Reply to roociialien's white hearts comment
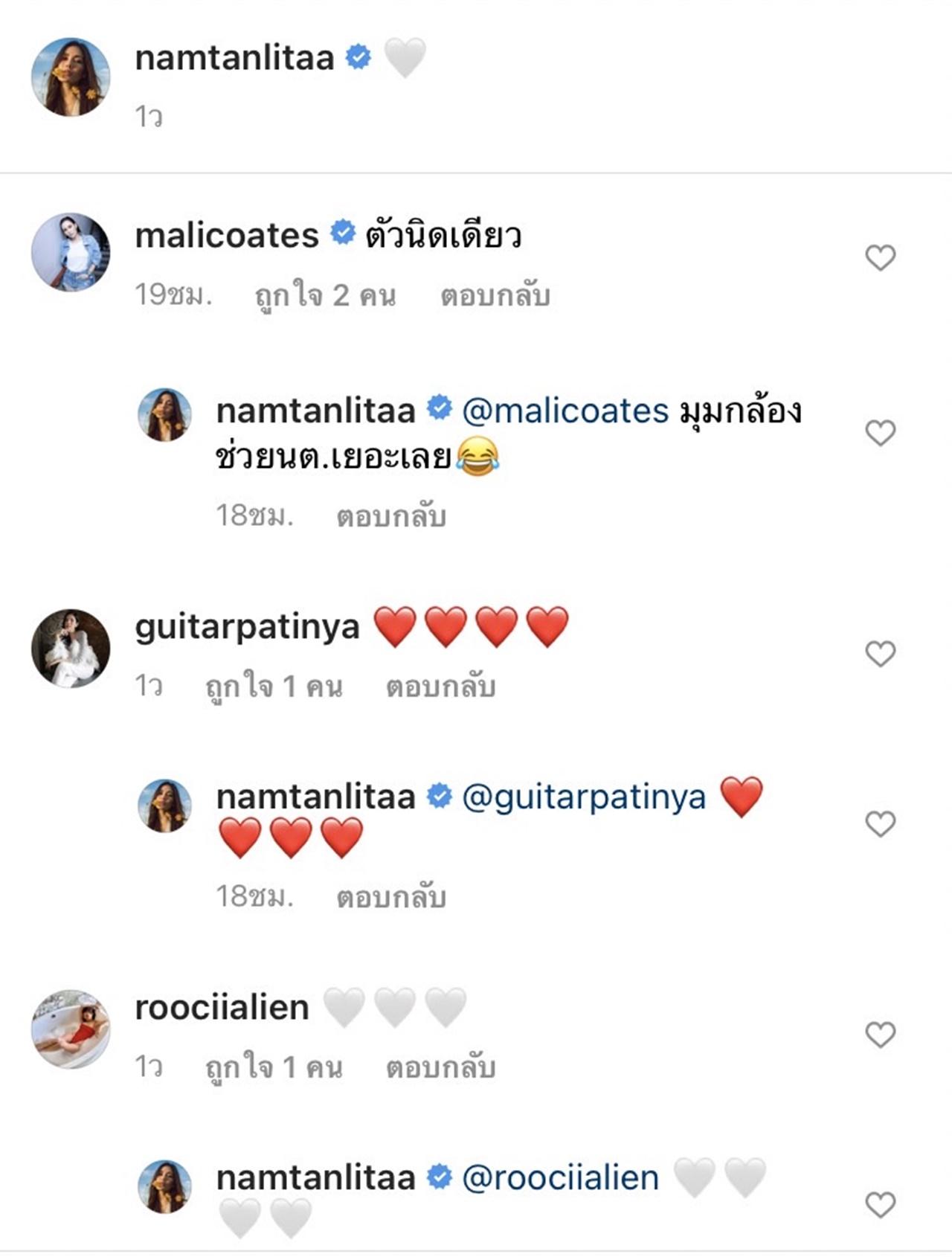Image resolution: width=952 pixels, height=1257 pixels. [440, 1067]
